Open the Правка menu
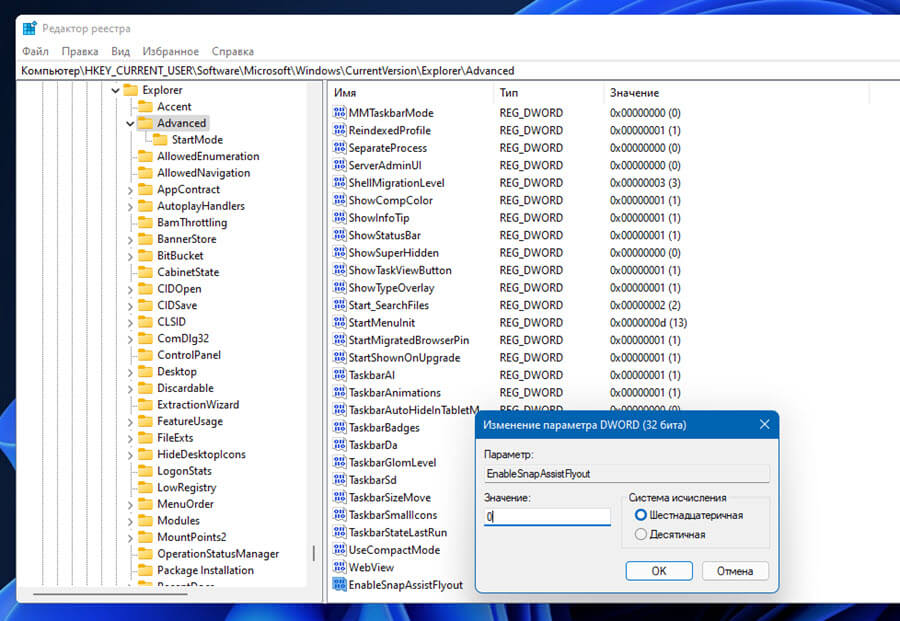 pyautogui.click(x=80, y=51)
